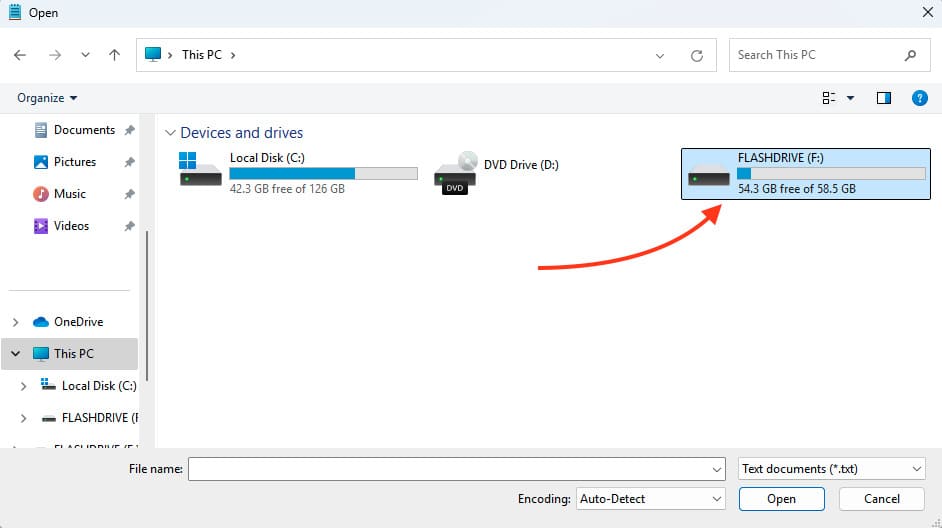This screenshot has width=942, height=528.
Task: Click the Back navigation arrow
Action: point(20,55)
